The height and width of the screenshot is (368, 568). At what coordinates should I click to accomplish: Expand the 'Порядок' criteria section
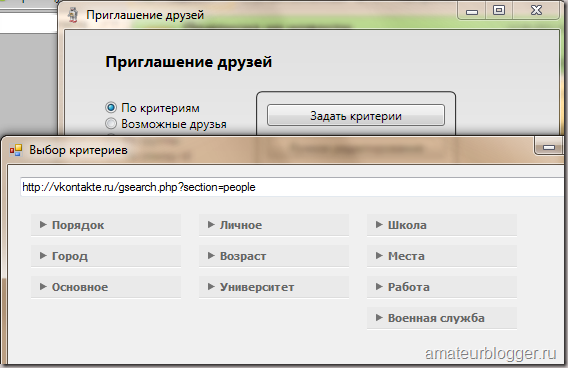(x=106, y=225)
